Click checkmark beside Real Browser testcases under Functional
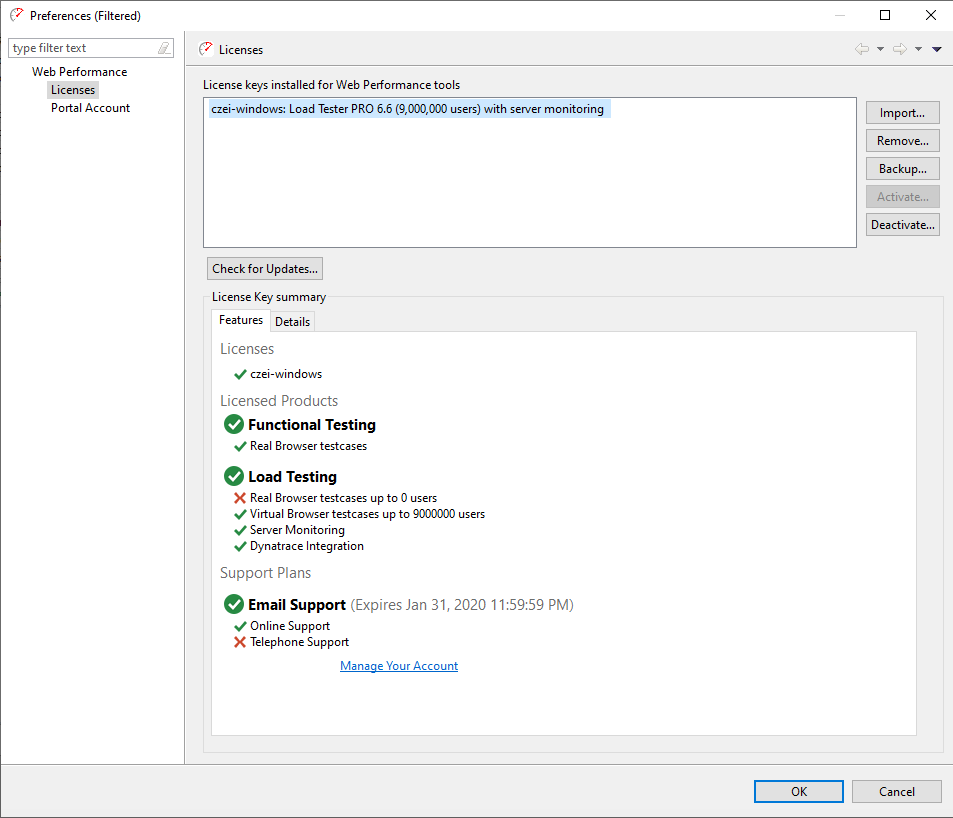 click(240, 447)
